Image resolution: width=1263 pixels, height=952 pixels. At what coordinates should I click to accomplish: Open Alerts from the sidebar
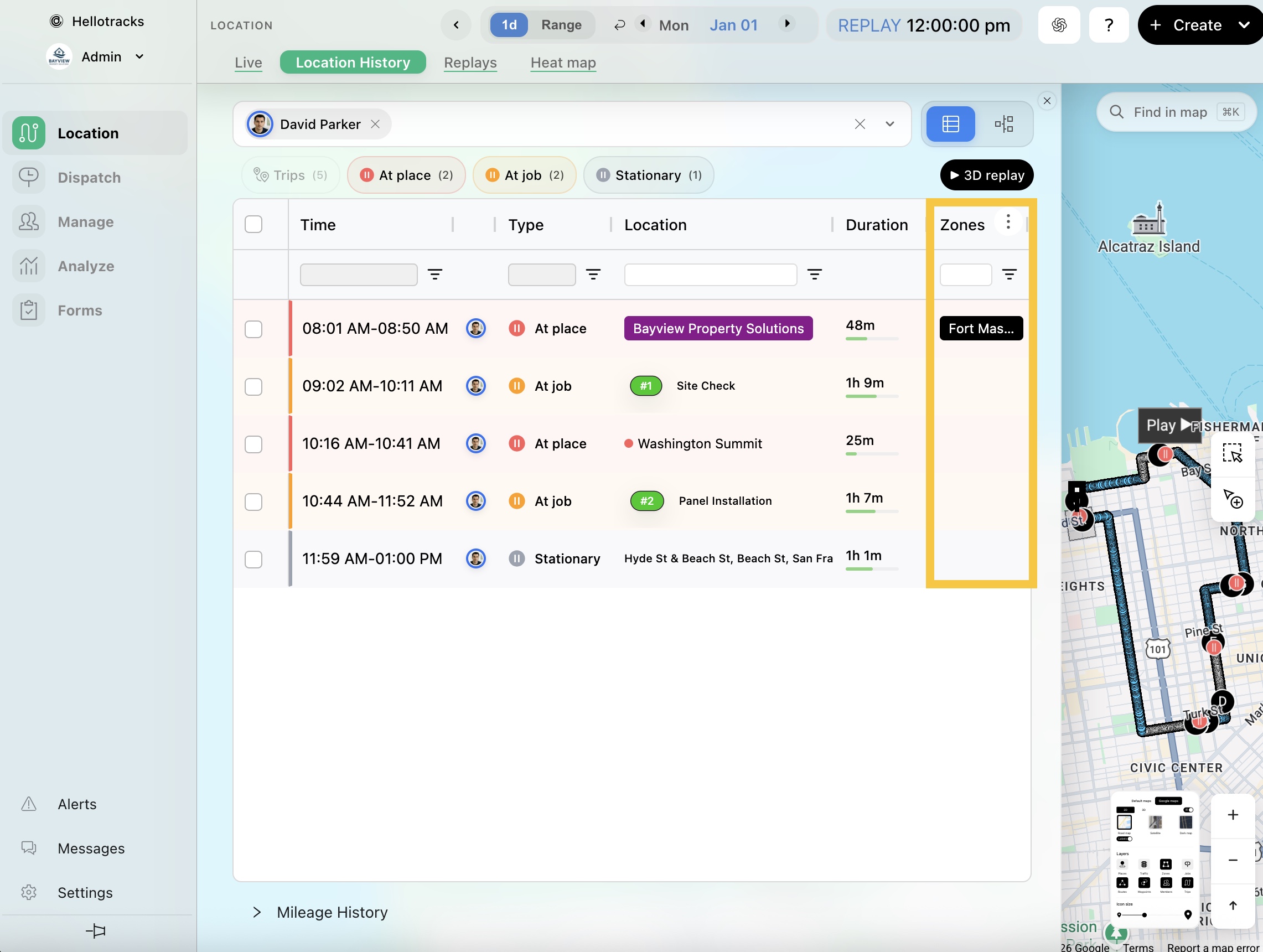tap(77, 804)
